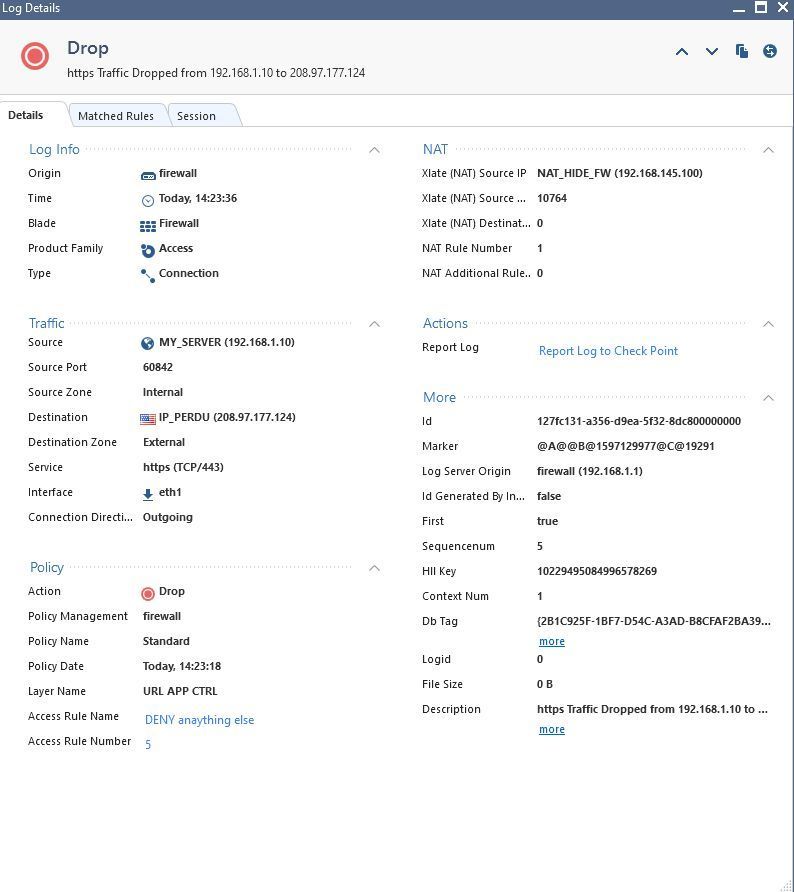The width and height of the screenshot is (794, 892).
Task: Click the Firewall blade grid icon
Action: pyautogui.click(x=148, y=225)
